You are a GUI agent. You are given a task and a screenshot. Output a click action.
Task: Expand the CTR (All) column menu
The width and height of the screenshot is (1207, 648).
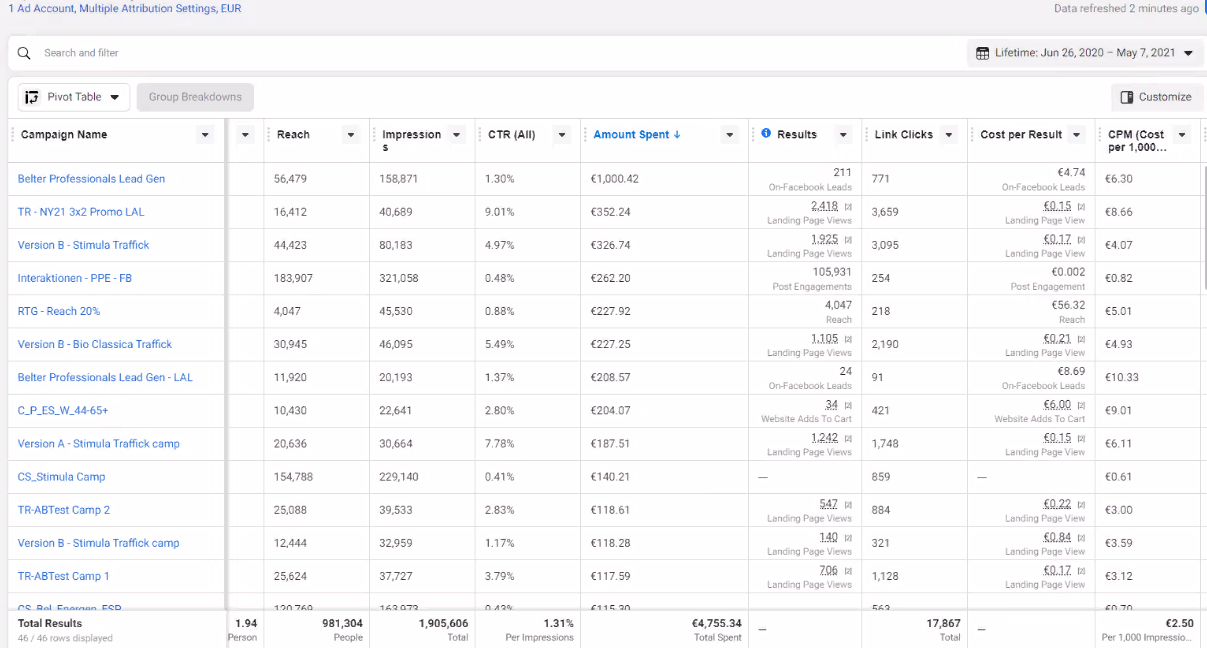[x=562, y=135]
